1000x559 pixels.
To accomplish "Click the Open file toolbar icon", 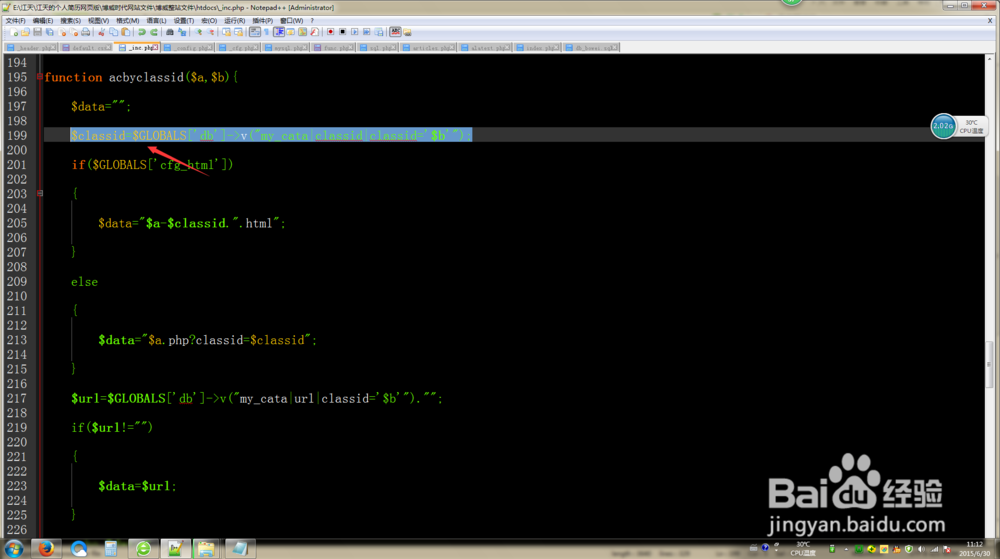I will point(26,32).
